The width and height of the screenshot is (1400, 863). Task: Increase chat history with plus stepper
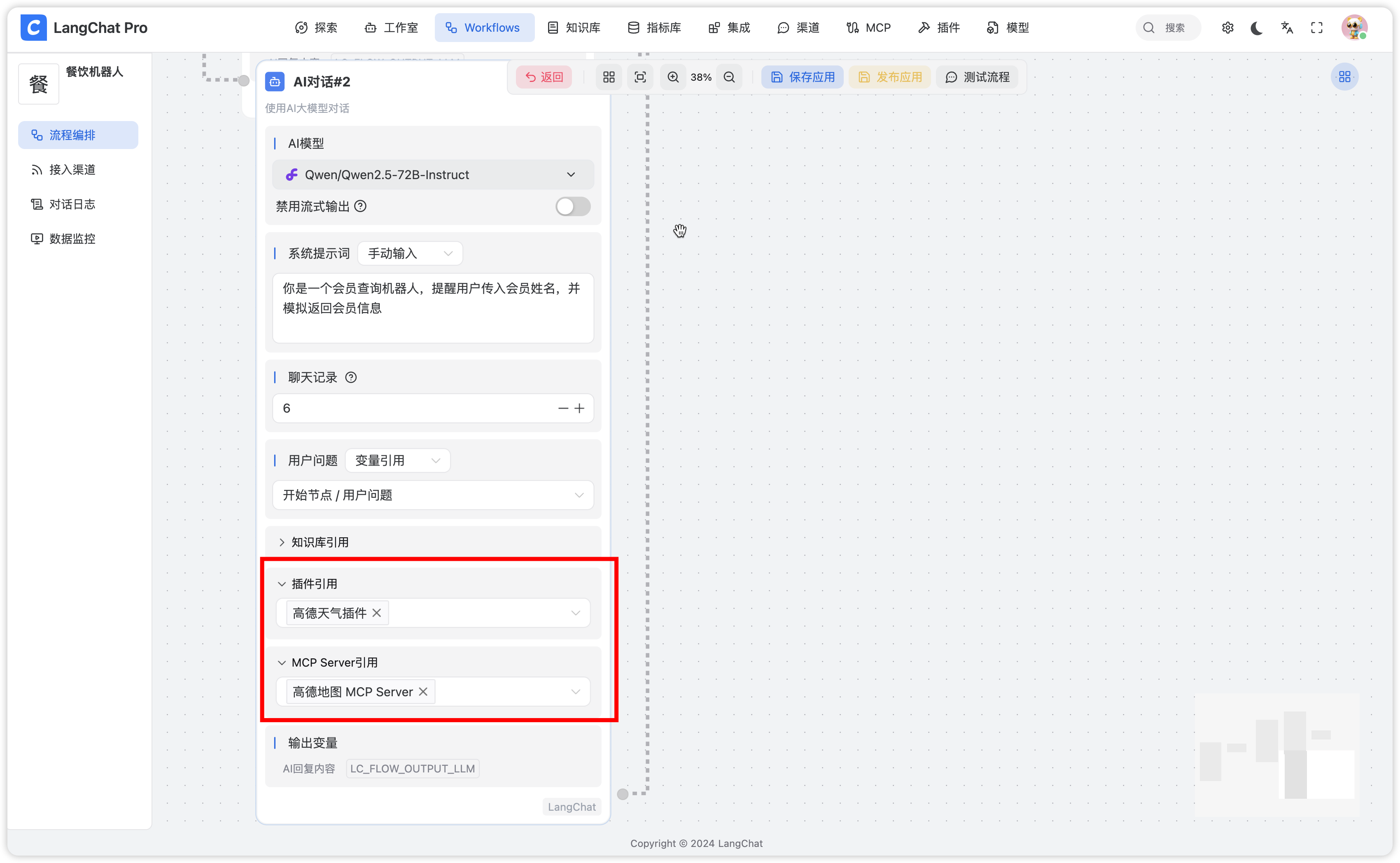click(x=579, y=408)
